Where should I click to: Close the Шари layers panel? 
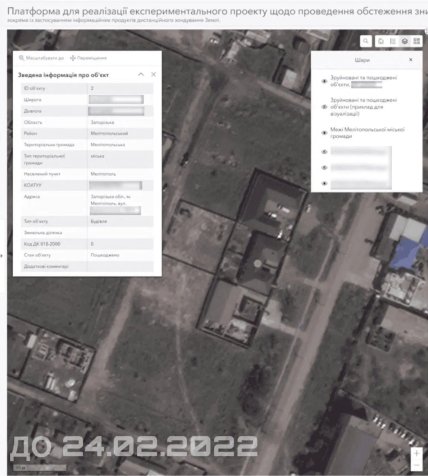411,60
